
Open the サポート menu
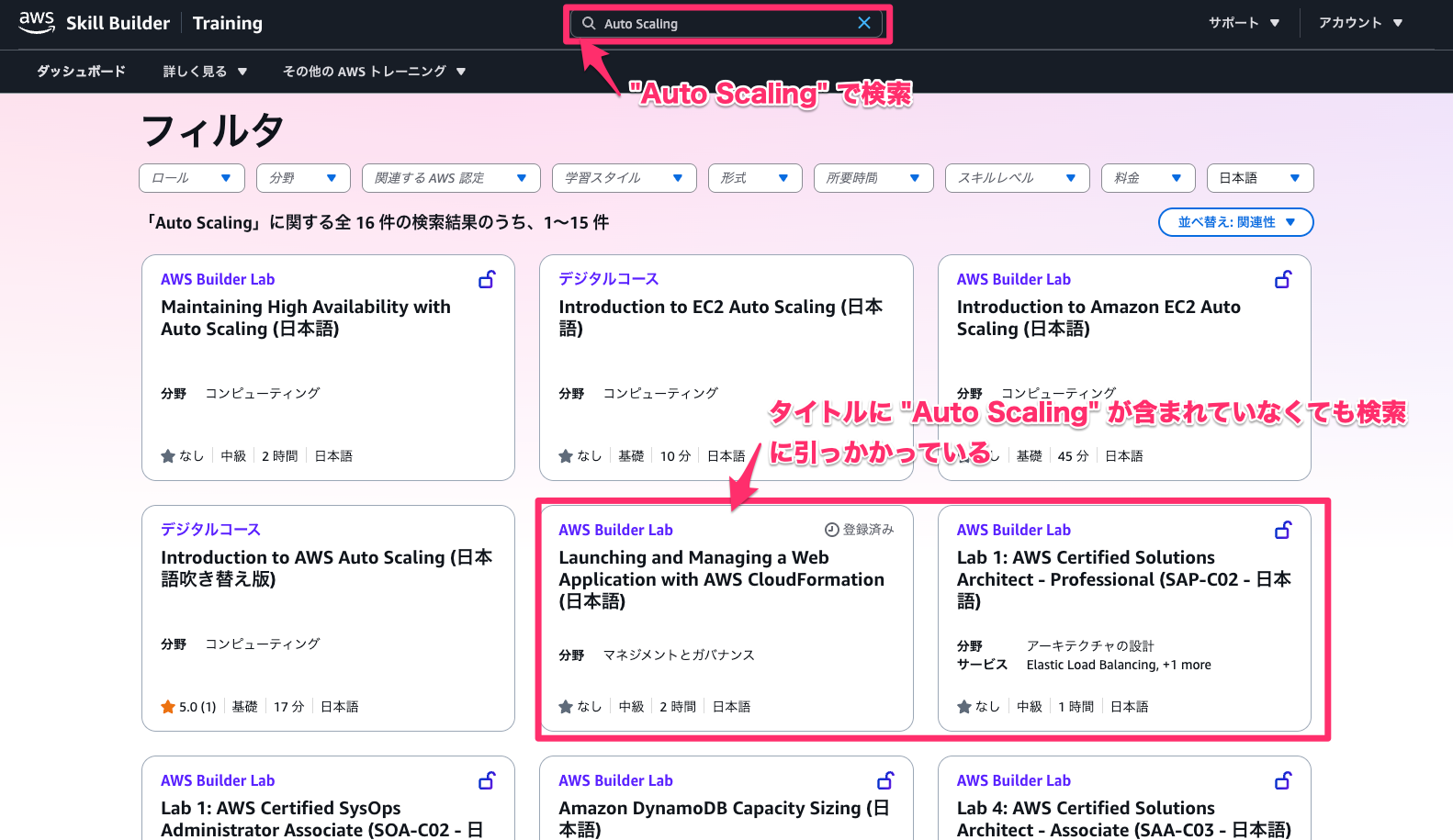tap(1244, 23)
